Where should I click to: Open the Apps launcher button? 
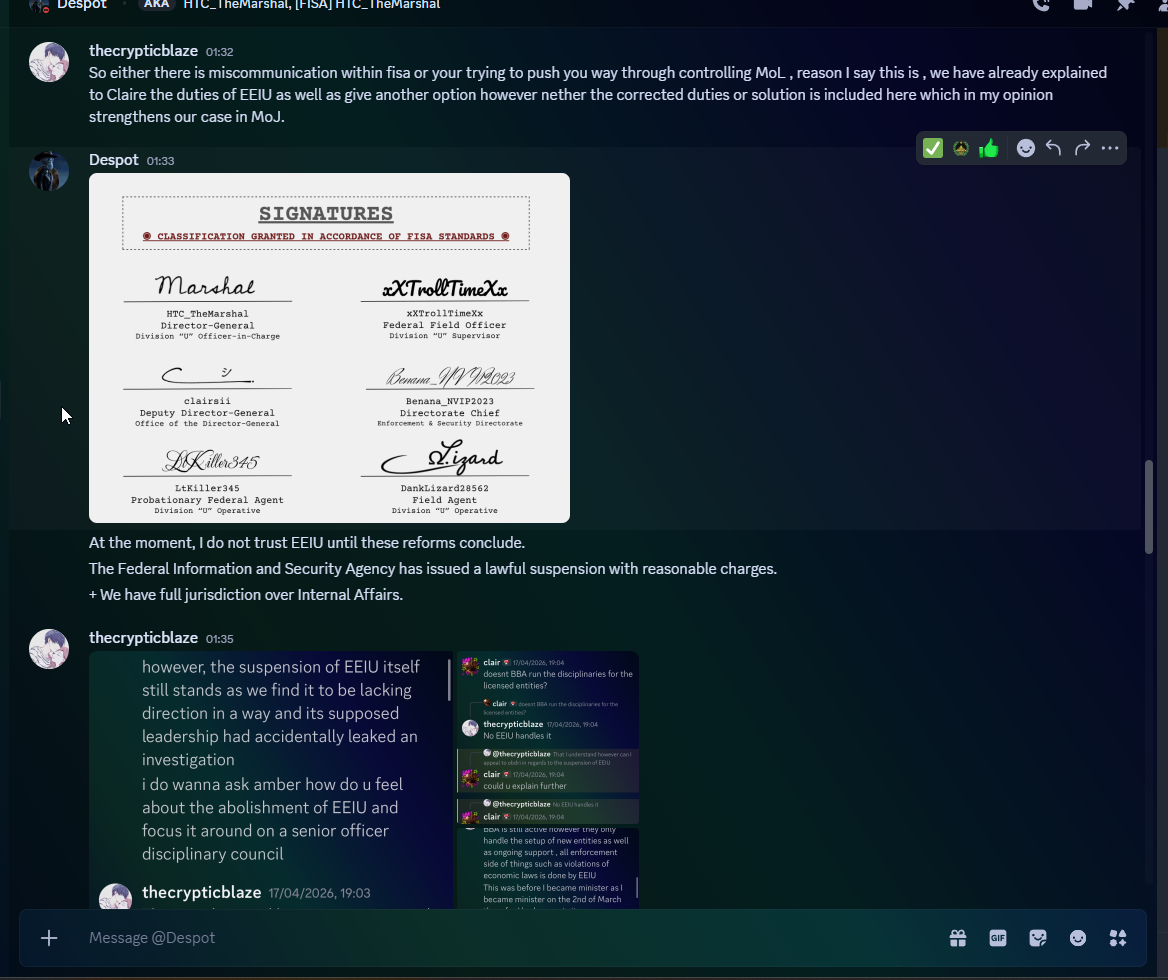coord(1118,938)
